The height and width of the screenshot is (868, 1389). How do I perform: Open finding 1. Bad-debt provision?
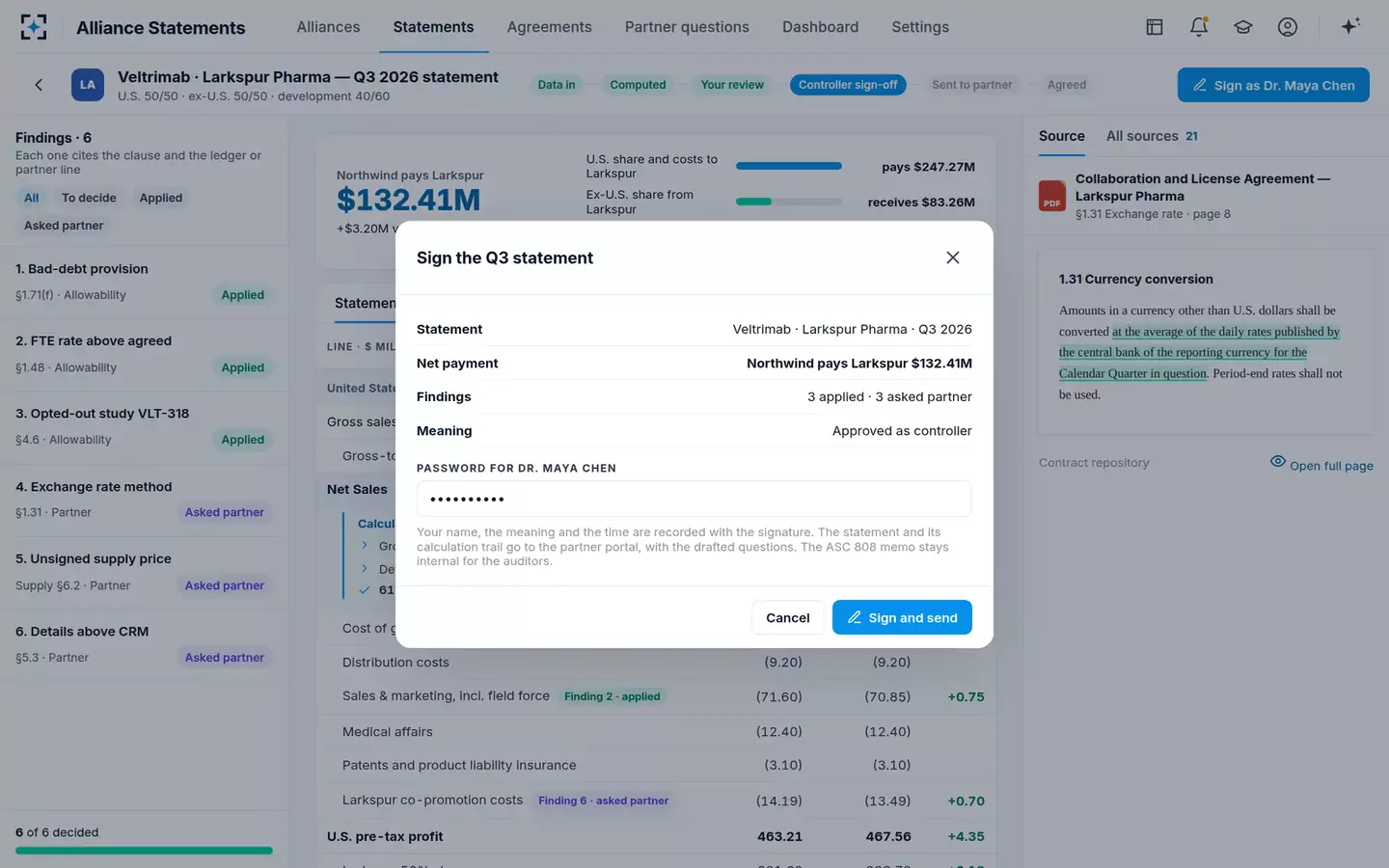point(144,282)
